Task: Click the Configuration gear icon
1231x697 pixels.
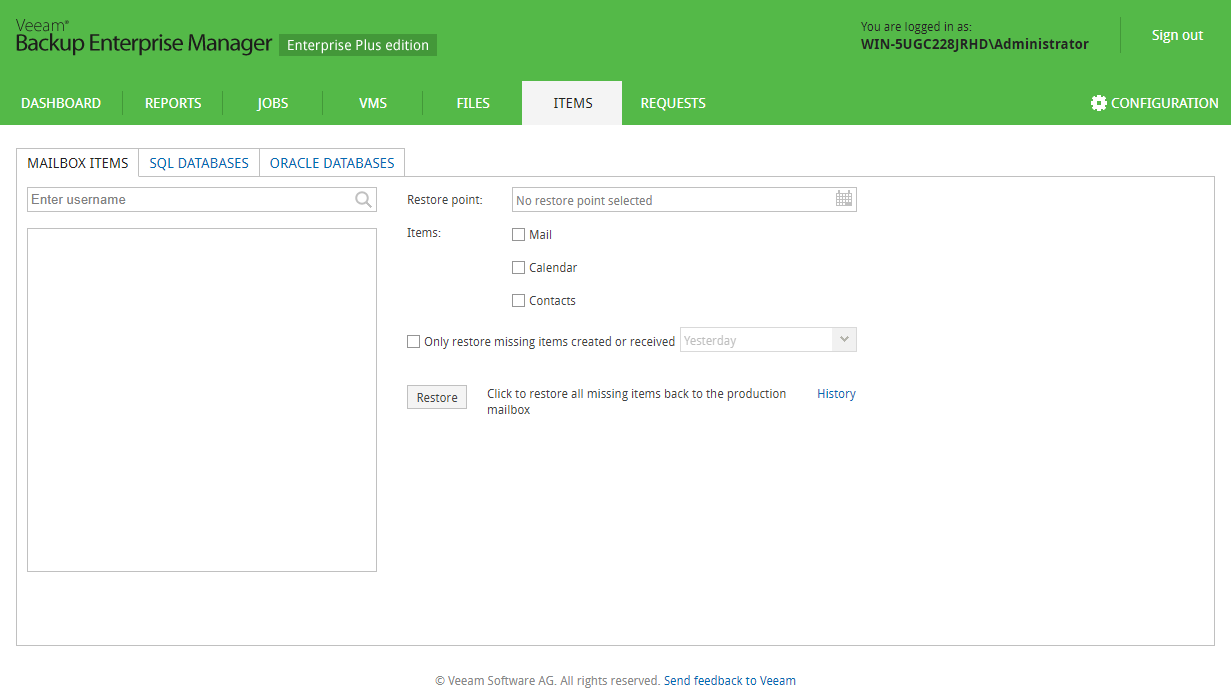Action: pos(1099,103)
